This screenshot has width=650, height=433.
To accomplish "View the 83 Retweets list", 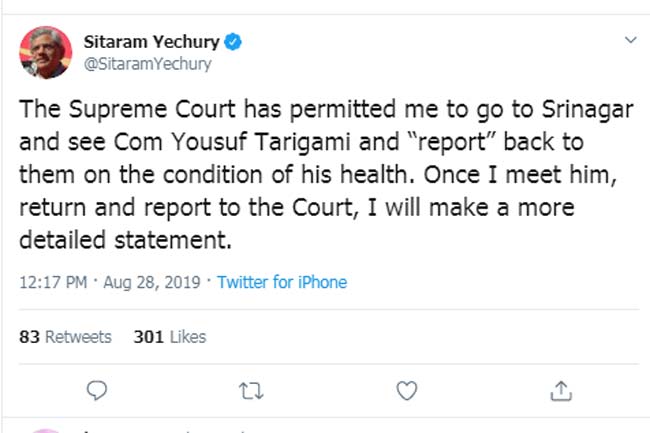I will click(66, 337).
